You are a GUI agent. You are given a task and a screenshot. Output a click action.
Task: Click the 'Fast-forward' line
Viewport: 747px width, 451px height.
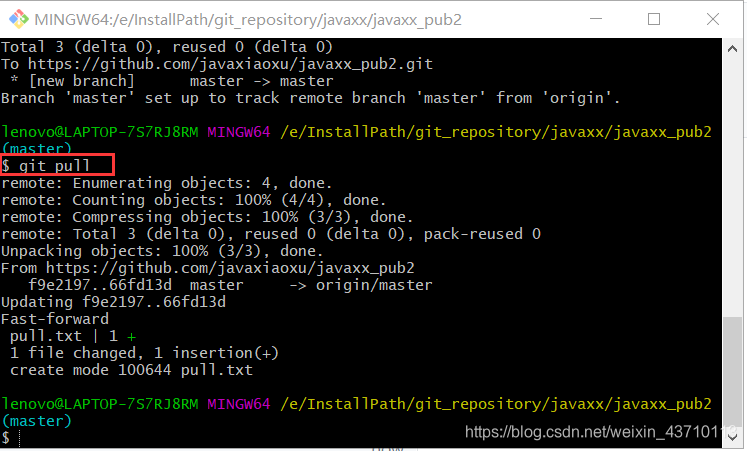tap(55, 319)
